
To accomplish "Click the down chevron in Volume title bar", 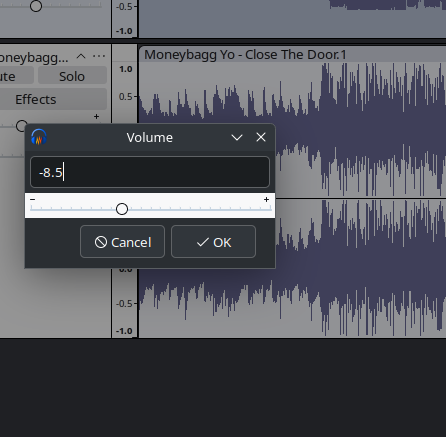I will pyautogui.click(x=237, y=137).
